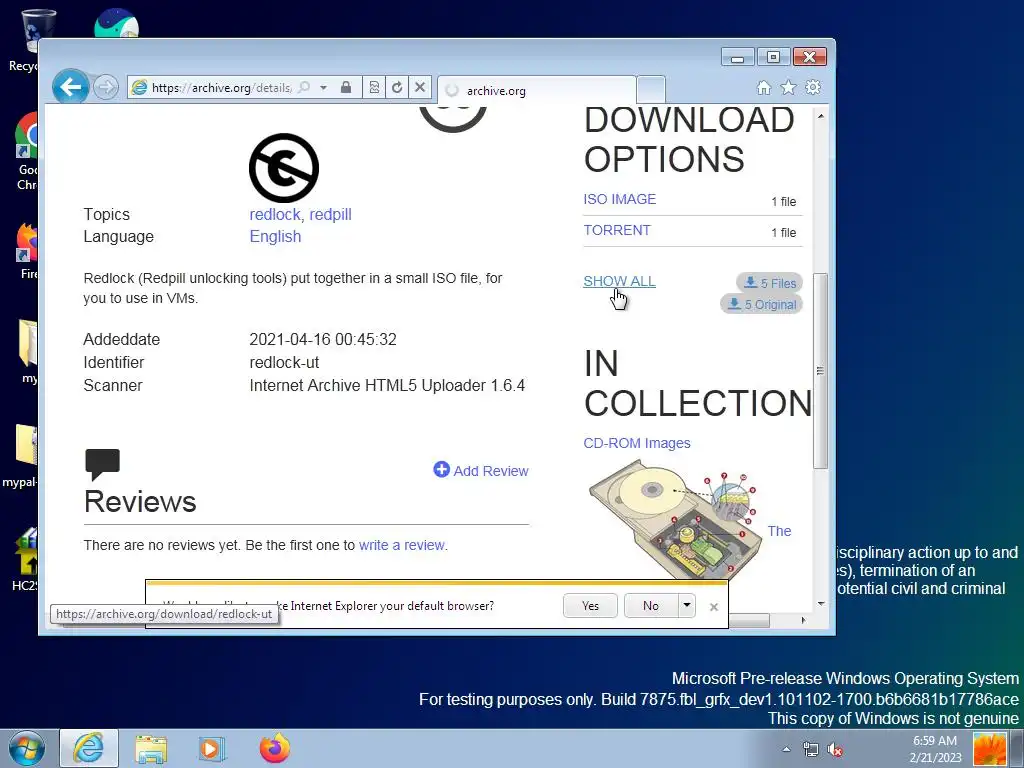Open Internet Explorer tools gear menu

(813, 88)
